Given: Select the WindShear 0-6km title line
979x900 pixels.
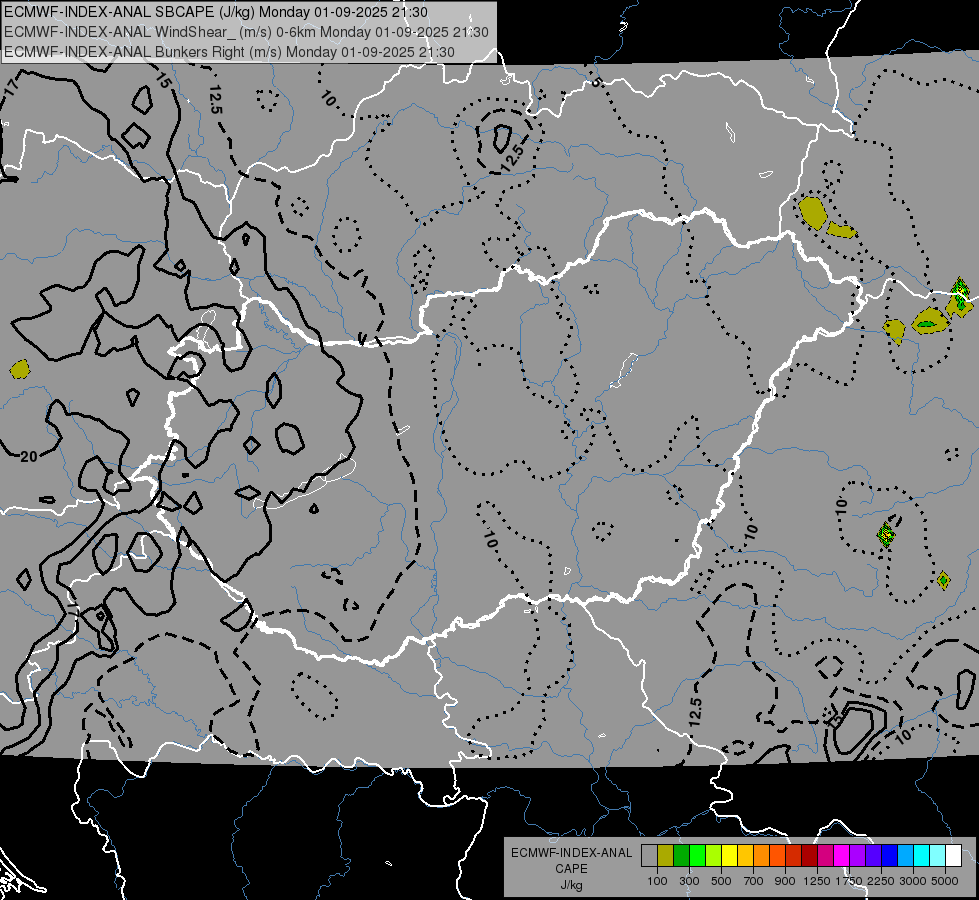Looking at the screenshot, I should tap(246, 32).
